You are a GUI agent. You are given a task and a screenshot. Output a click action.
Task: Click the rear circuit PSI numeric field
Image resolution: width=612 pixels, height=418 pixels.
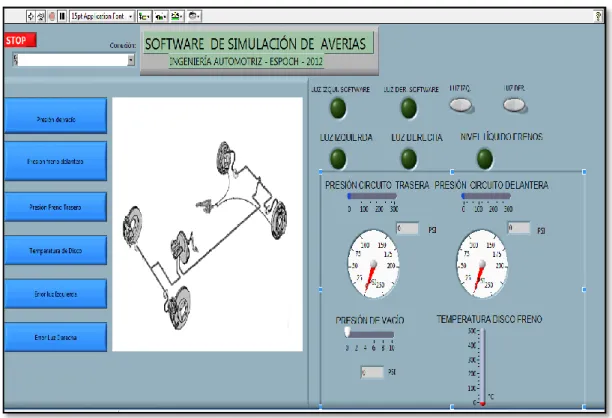407,228
